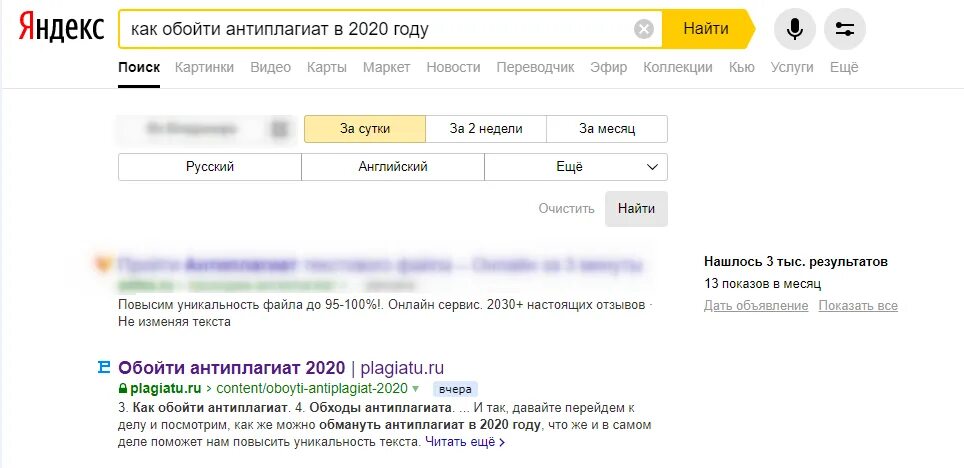Click the Яндекс logo
Image resolution: width=964 pixels, height=468 pixels.
61,28
